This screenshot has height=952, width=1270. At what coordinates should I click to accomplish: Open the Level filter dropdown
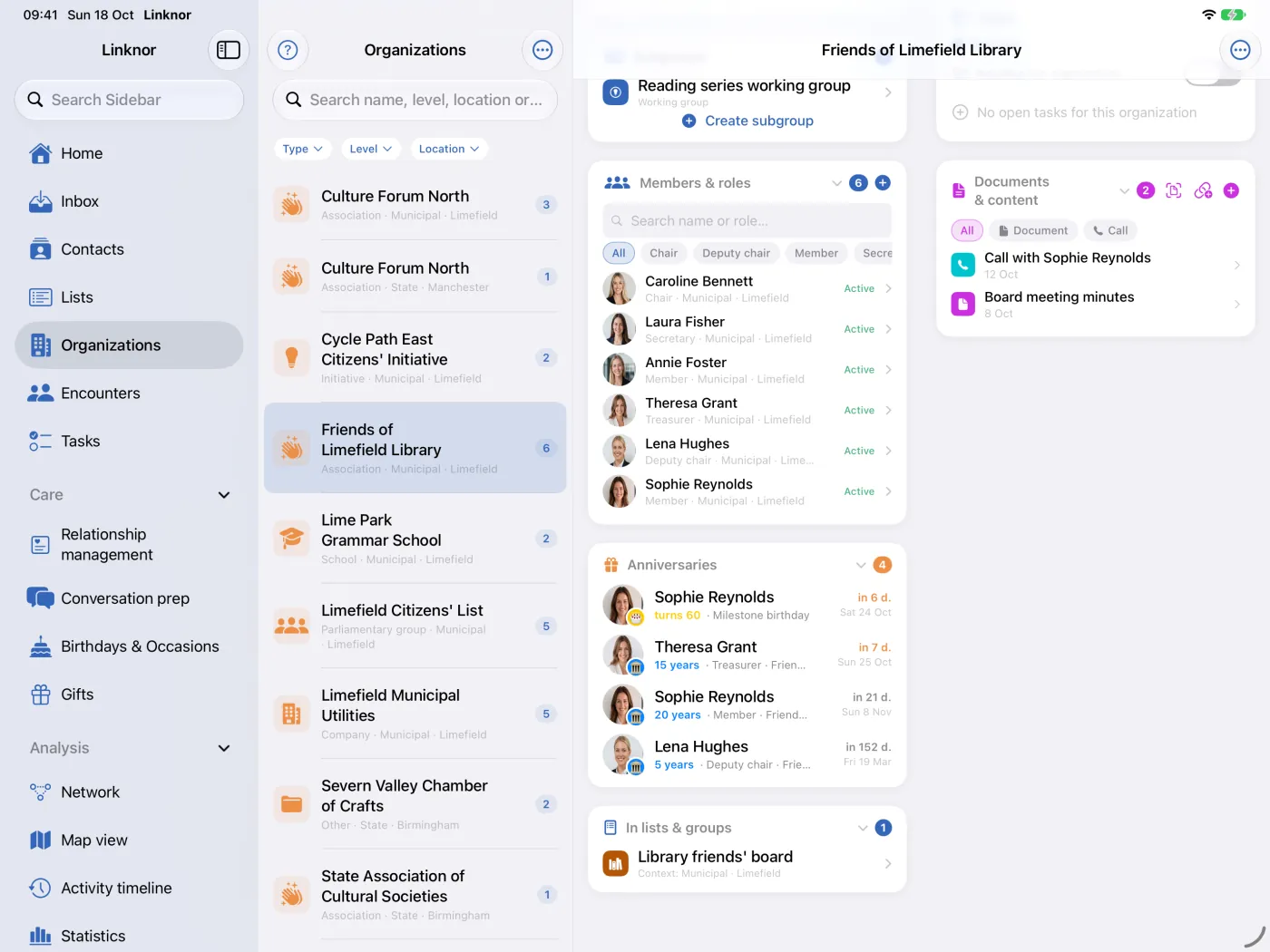click(x=370, y=149)
